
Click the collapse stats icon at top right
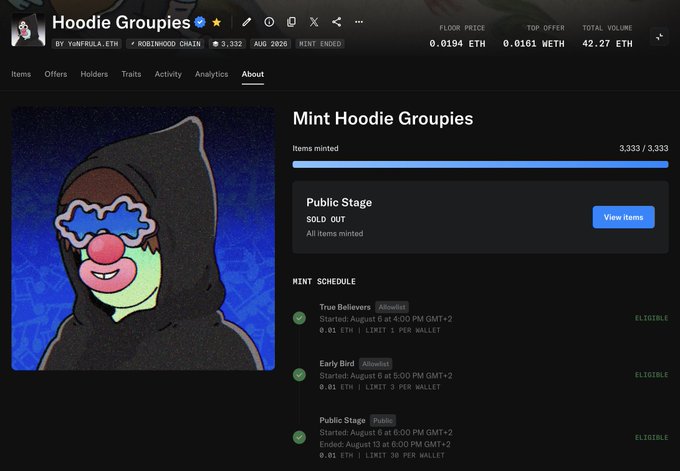(659, 37)
